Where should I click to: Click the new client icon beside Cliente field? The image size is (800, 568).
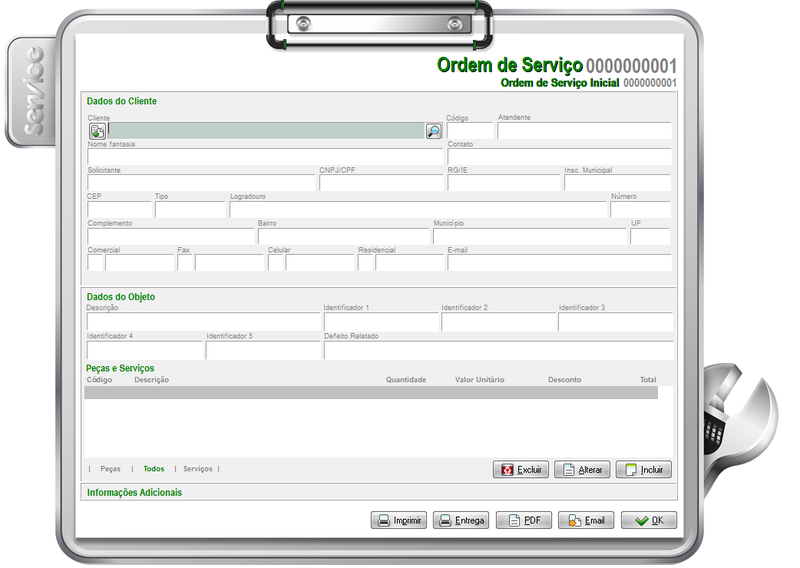(97, 131)
